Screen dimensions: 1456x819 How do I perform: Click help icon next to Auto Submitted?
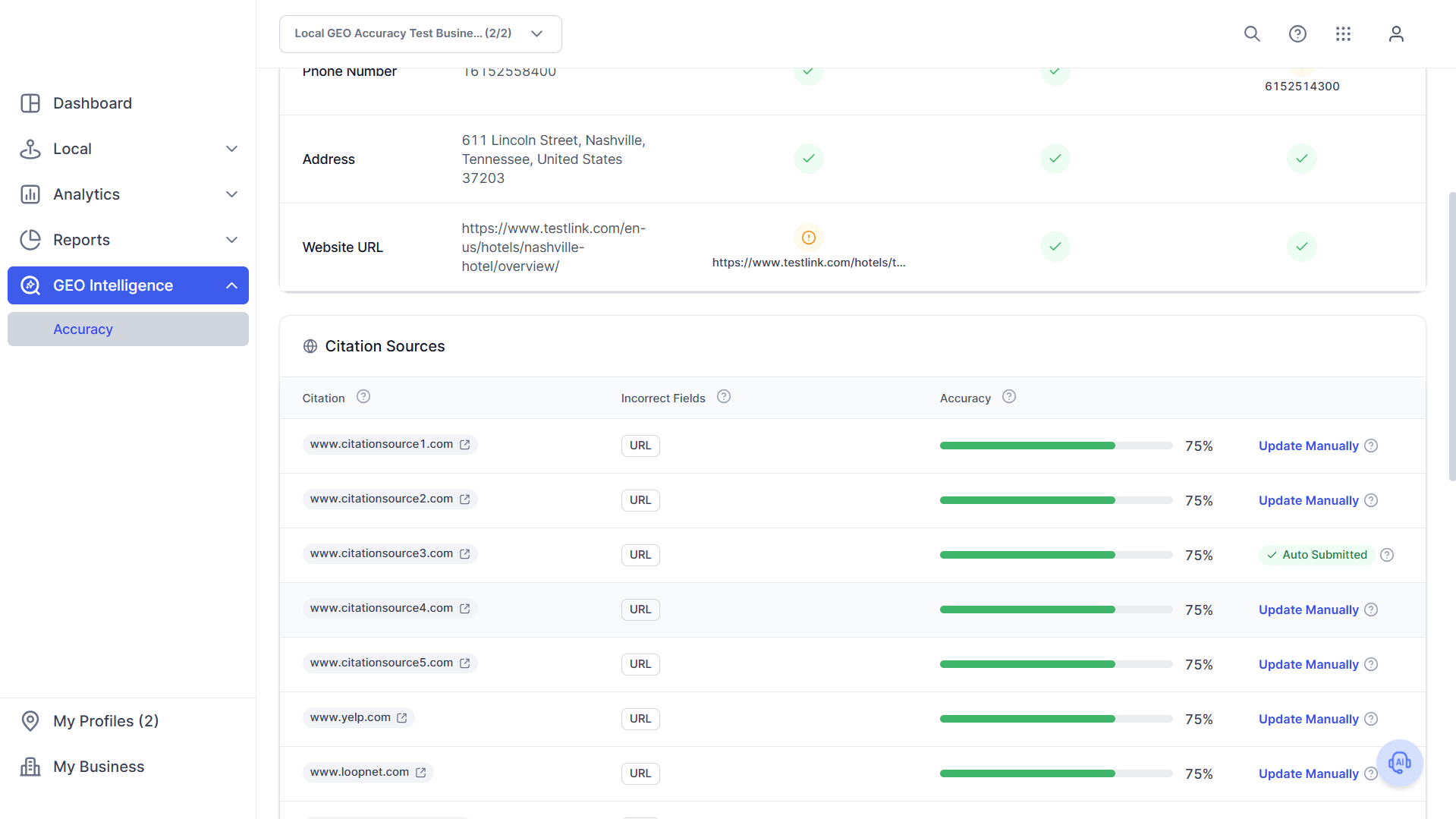click(1387, 555)
